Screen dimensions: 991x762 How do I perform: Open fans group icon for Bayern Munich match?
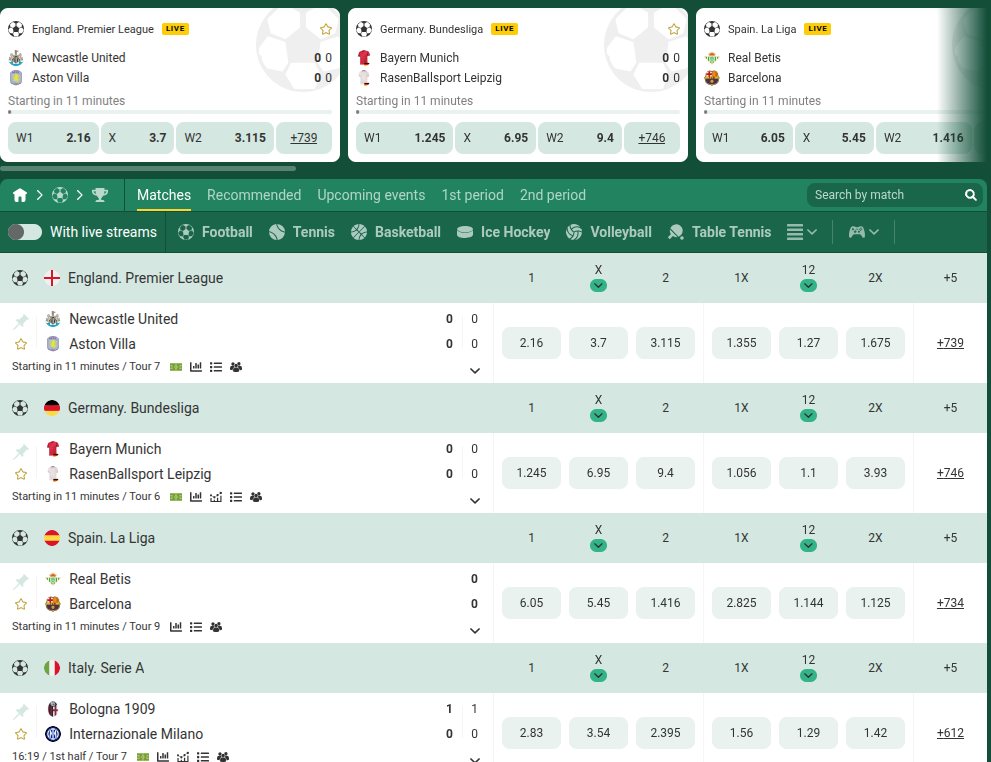[256, 497]
